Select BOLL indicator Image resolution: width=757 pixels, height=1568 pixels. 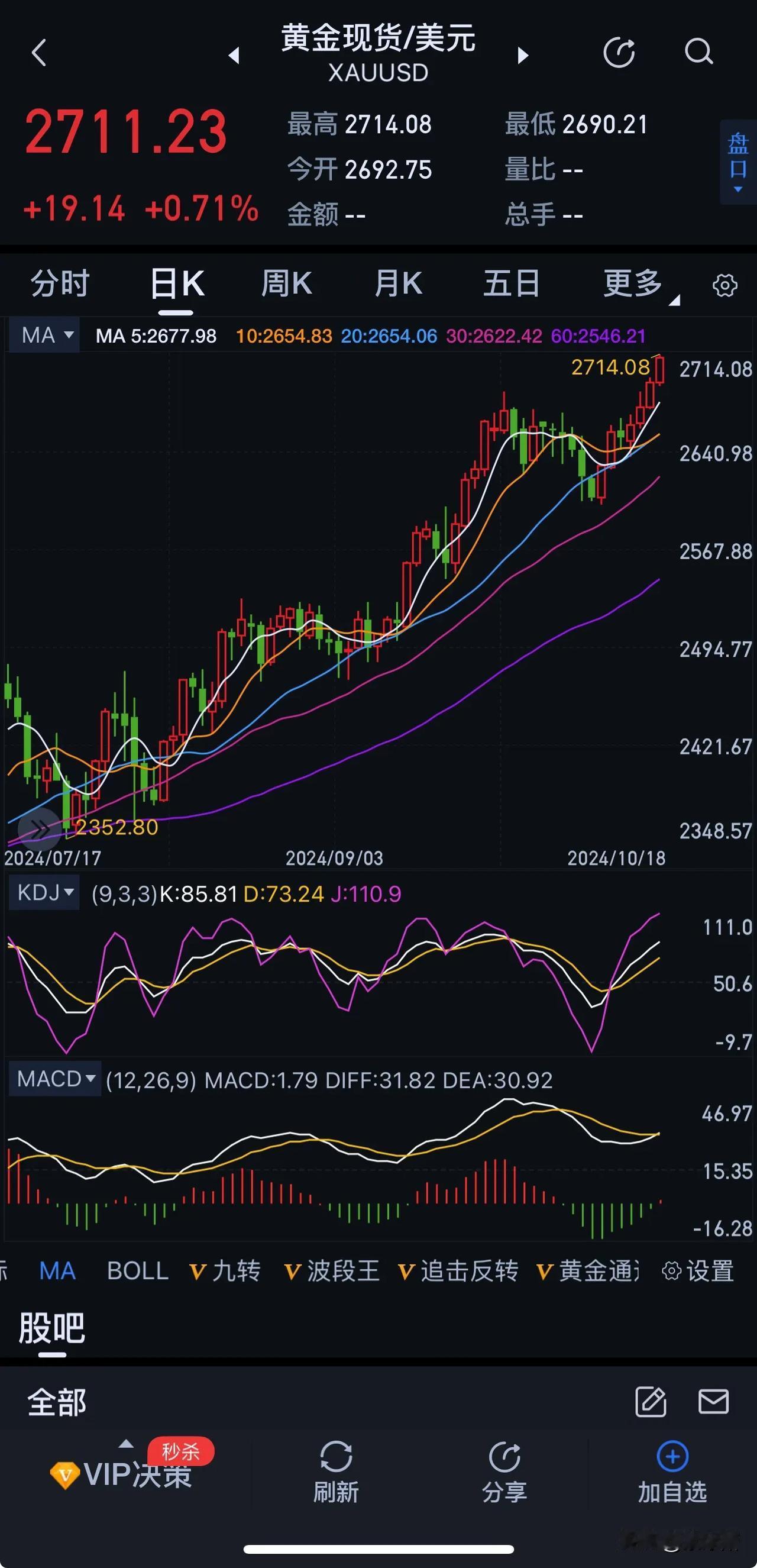coord(138,1271)
